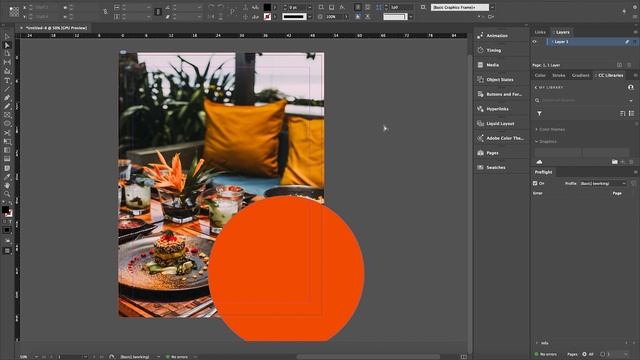Switch to the Gradient tab
The image size is (640, 360).
(x=580, y=76)
